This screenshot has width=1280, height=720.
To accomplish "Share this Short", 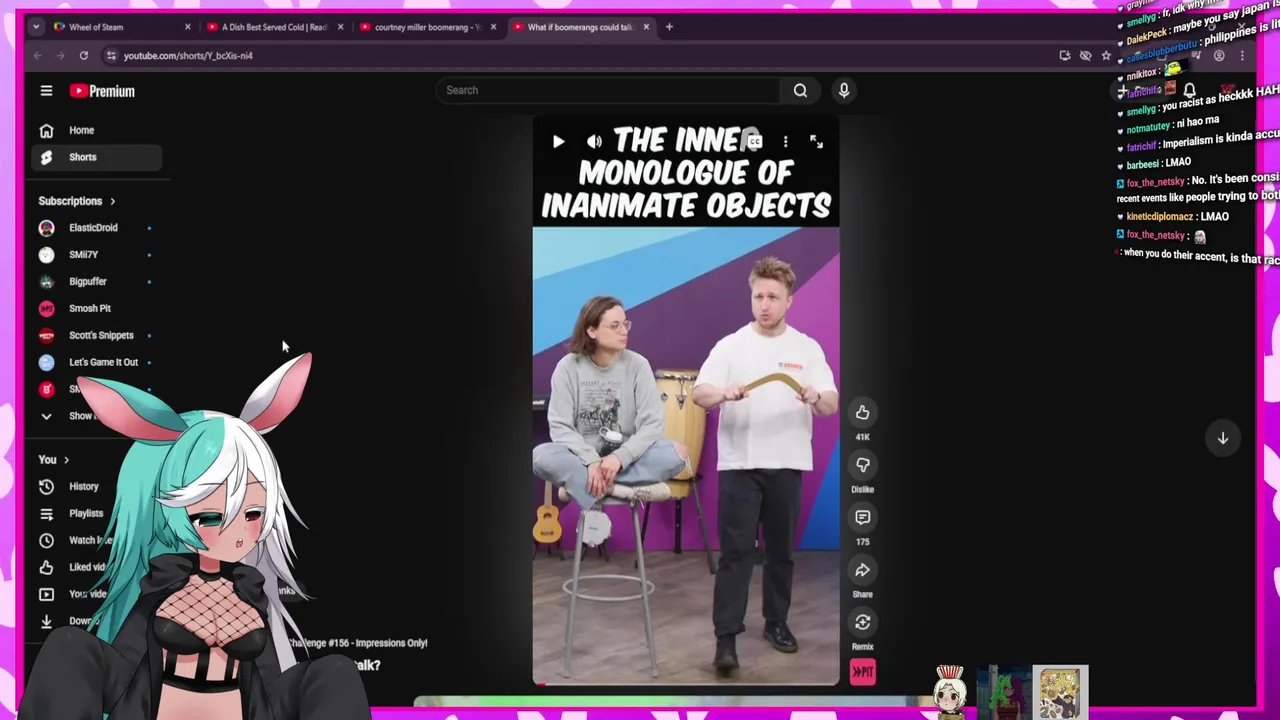I will tap(862, 570).
